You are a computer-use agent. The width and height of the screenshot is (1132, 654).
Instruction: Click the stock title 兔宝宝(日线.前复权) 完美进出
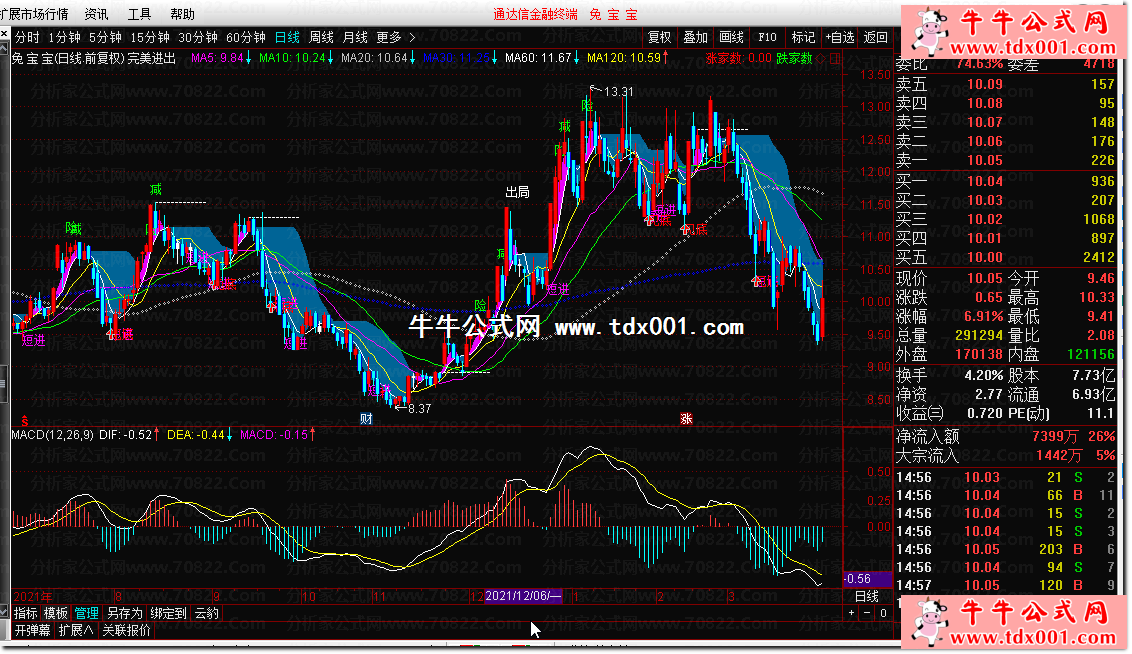point(94,58)
